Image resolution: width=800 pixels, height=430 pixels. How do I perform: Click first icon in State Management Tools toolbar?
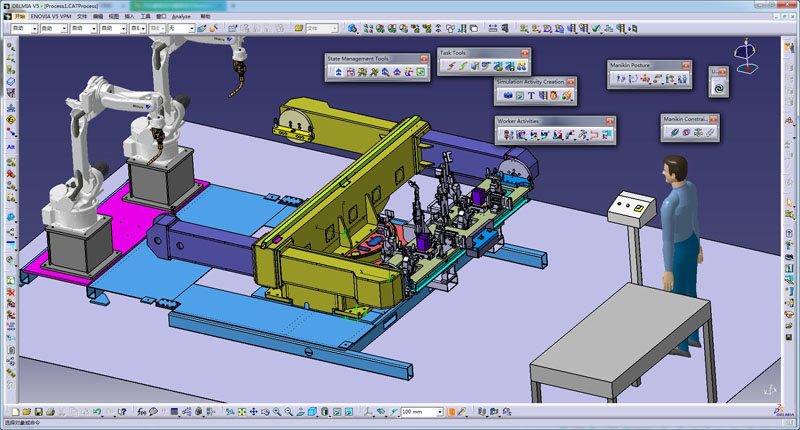(x=338, y=72)
